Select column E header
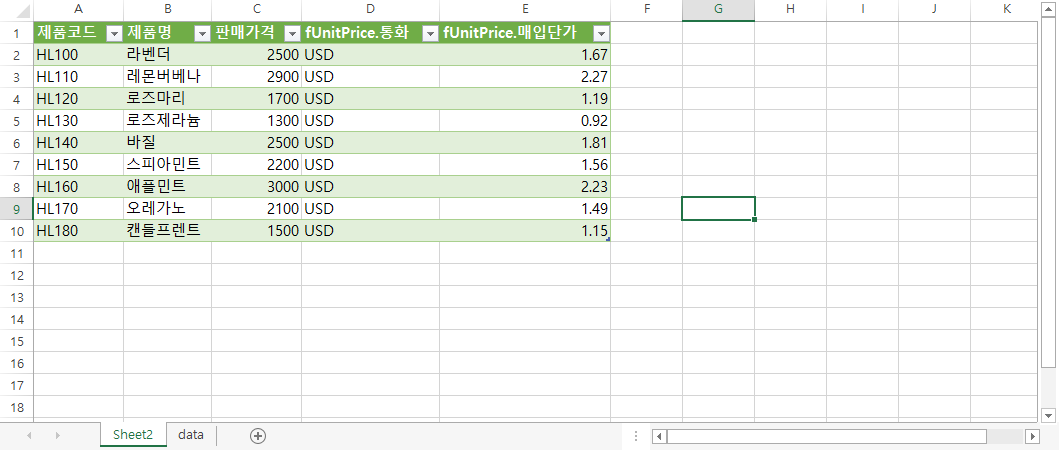Image resolution: width=1059 pixels, height=450 pixels. [x=525, y=9]
